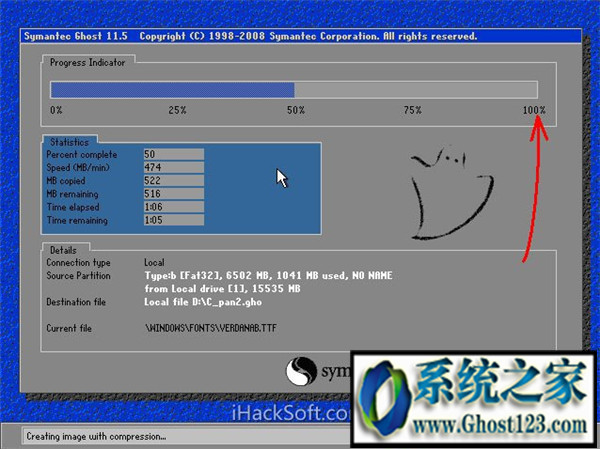The width and height of the screenshot is (600, 449).
Task: Click the 'from Local drive [1], 15535 MB' line
Action: (222, 289)
